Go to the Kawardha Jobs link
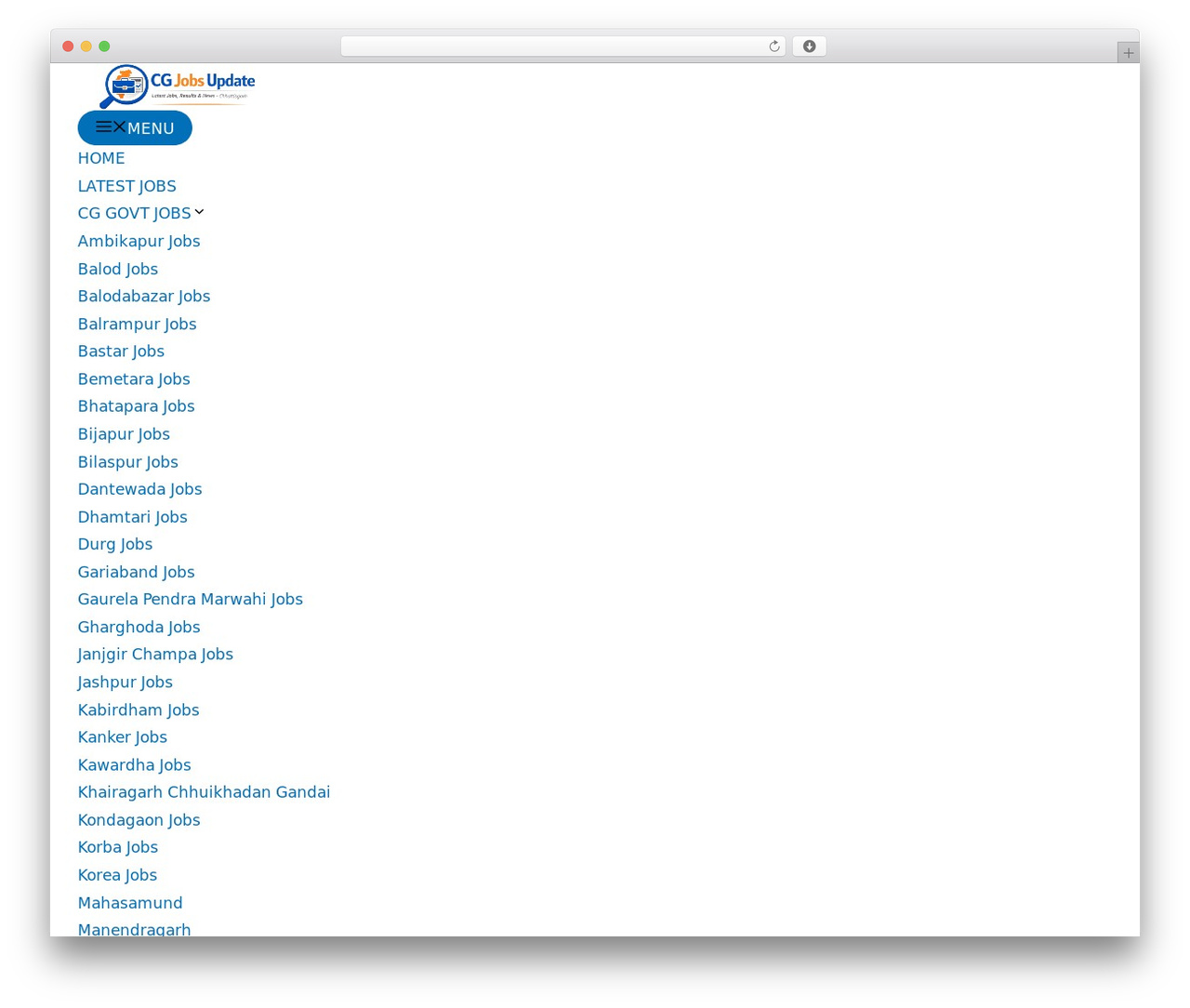The height and width of the screenshot is (1008, 1190). point(134,764)
